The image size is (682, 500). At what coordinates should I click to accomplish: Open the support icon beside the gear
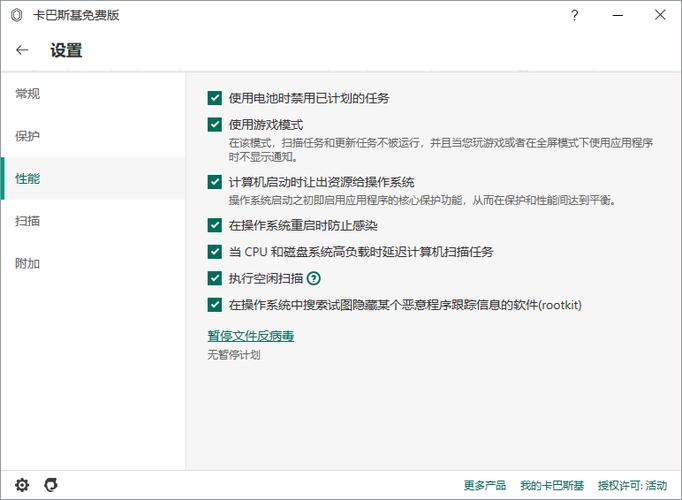(x=51, y=485)
